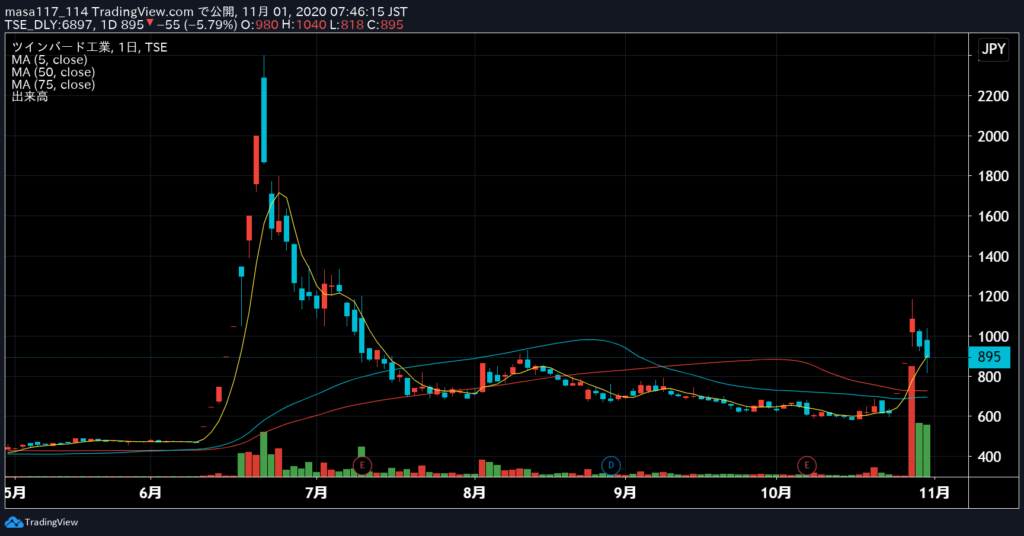Click the earnings E marker in October
The width and height of the screenshot is (1024, 536).
(x=807, y=465)
